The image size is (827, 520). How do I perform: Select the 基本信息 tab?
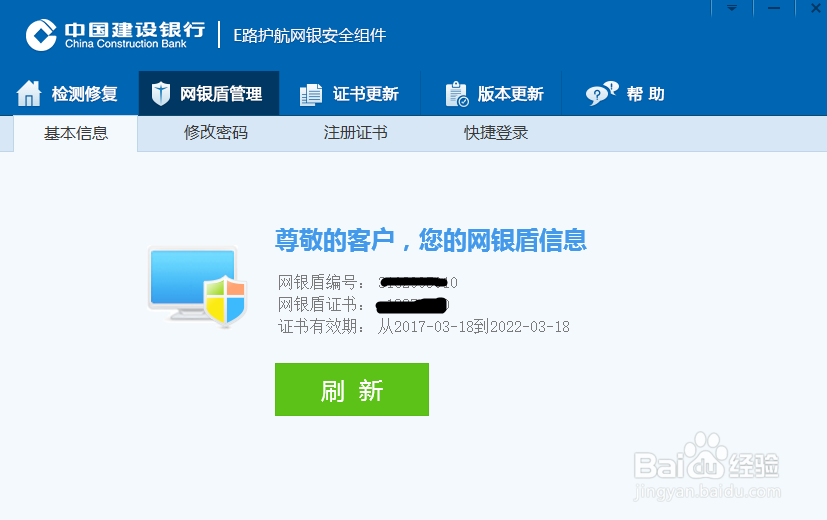tap(75, 133)
